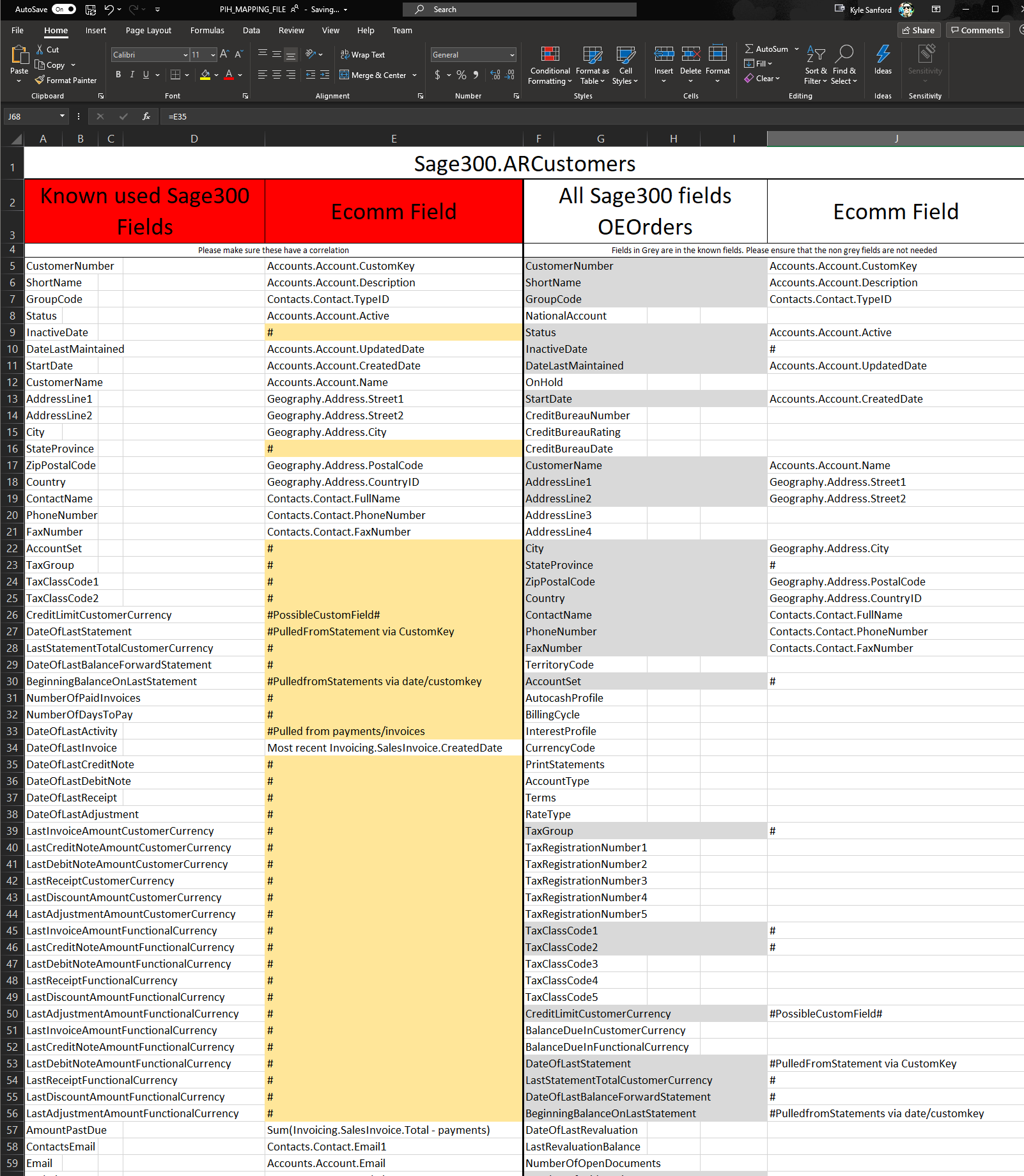Center text horizontally

pyautogui.click(x=277, y=75)
